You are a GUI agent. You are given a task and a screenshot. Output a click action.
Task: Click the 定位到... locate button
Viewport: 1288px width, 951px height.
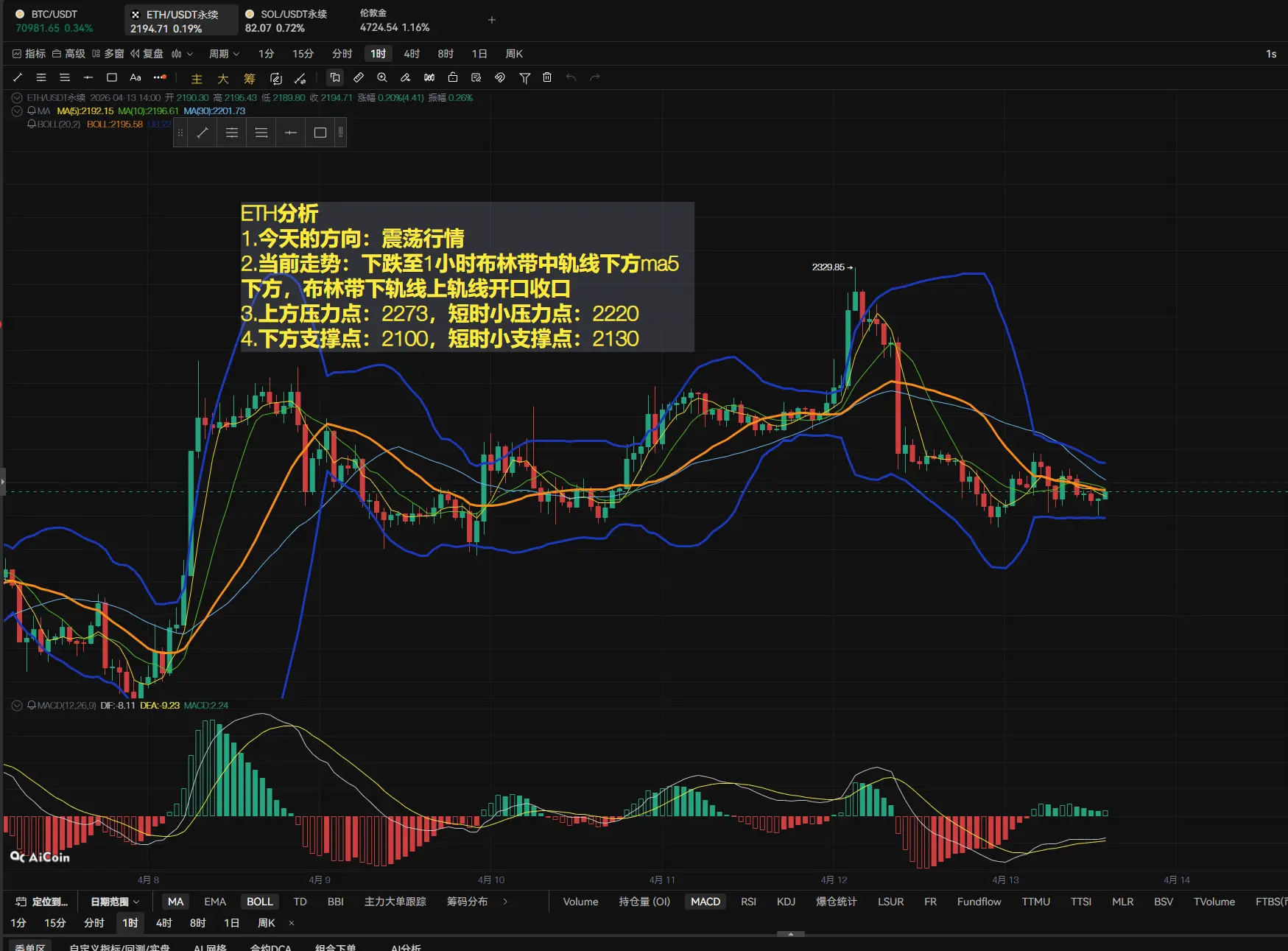[x=42, y=902]
